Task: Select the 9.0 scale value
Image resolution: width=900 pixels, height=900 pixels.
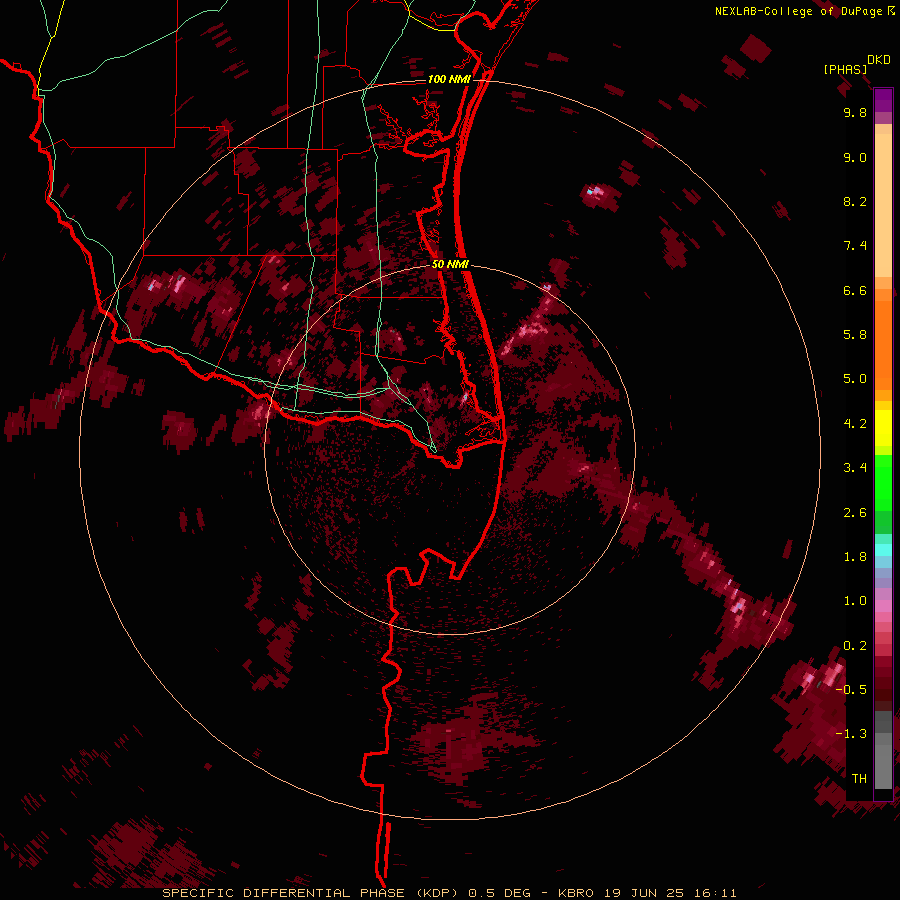Action: pyautogui.click(x=855, y=157)
